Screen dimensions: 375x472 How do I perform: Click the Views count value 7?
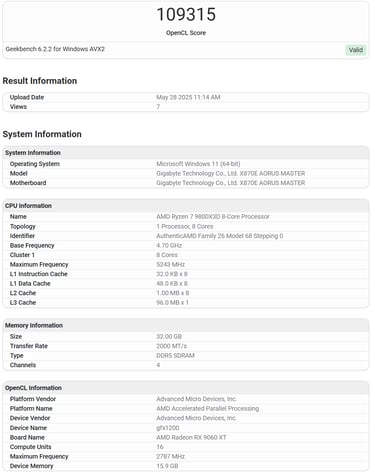pyautogui.click(x=158, y=107)
